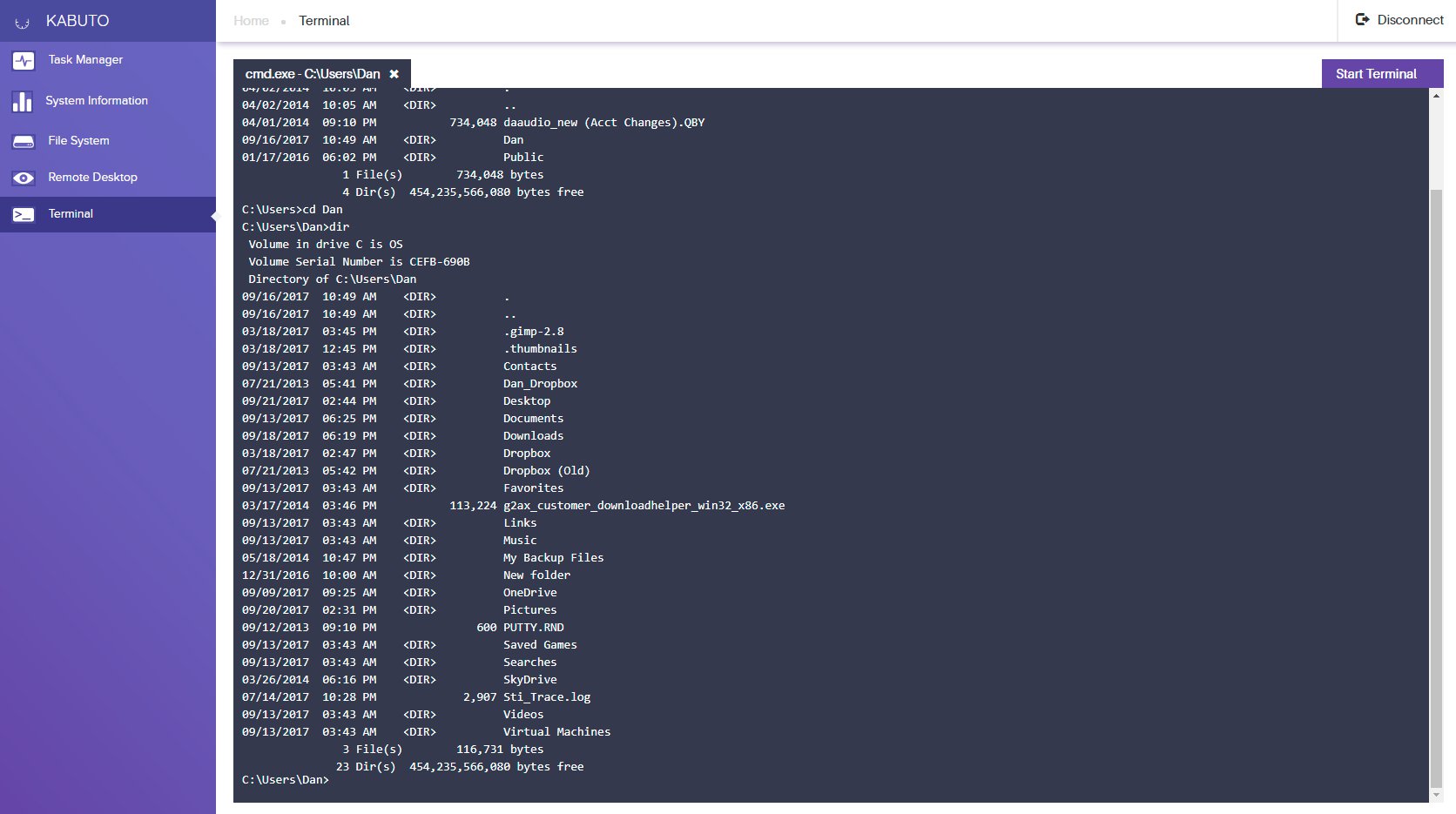The height and width of the screenshot is (814, 1456).
Task: Click the Start Terminal button
Action: click(1382, 74)
